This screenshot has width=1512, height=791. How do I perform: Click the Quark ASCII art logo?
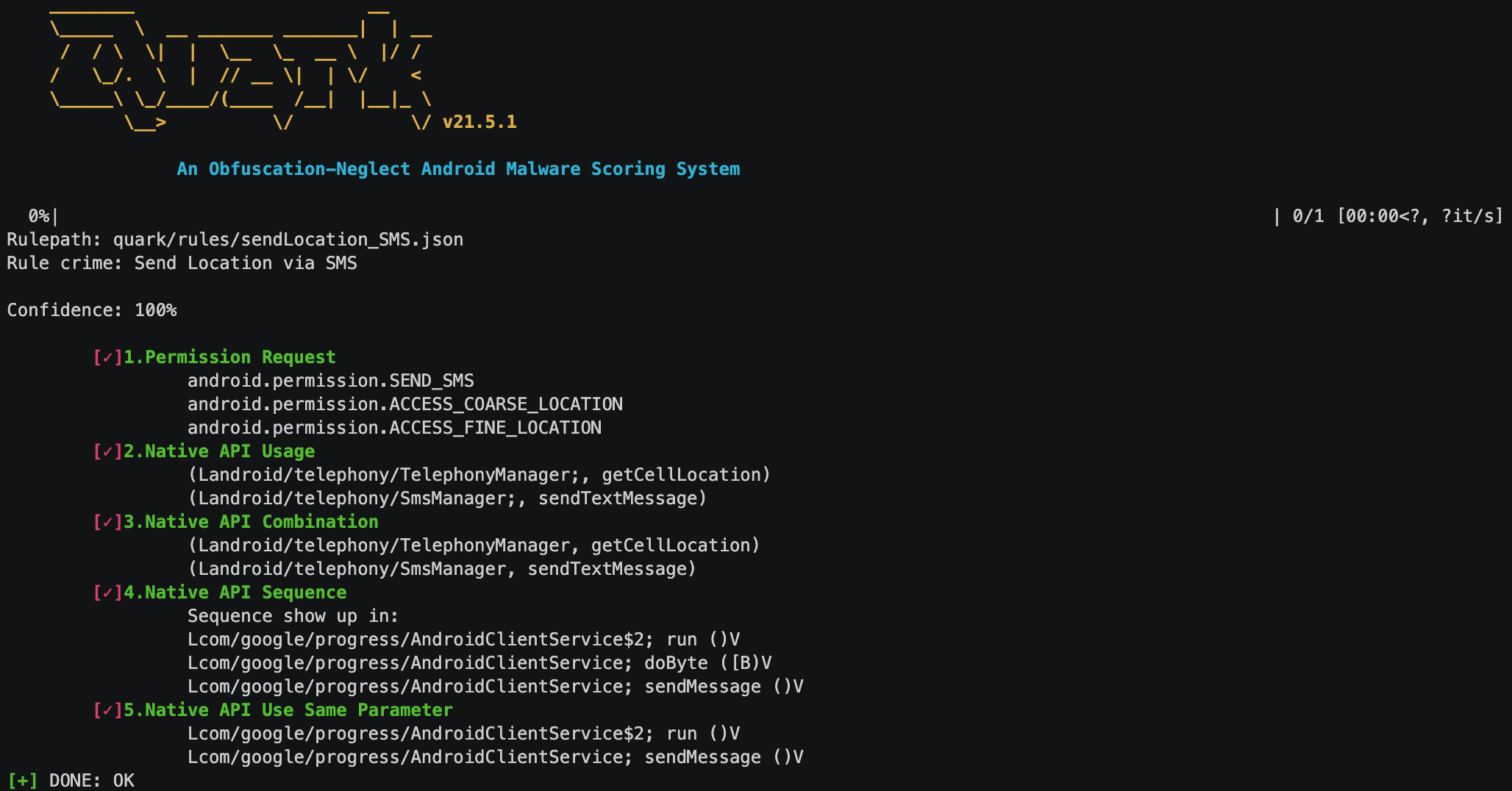point(240,70)
